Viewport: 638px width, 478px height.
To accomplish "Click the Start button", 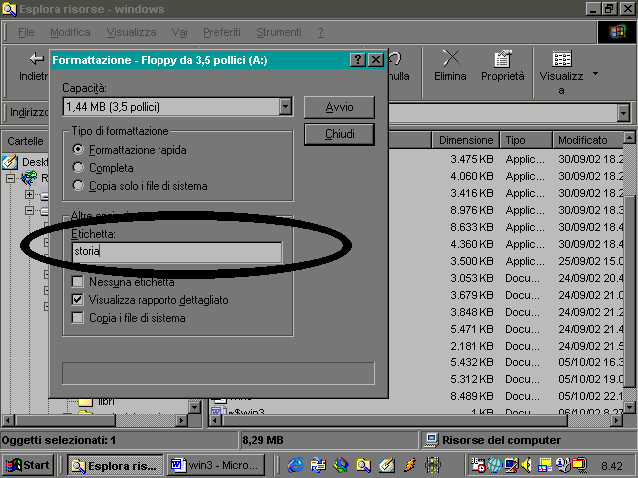I will pos(28,465).
